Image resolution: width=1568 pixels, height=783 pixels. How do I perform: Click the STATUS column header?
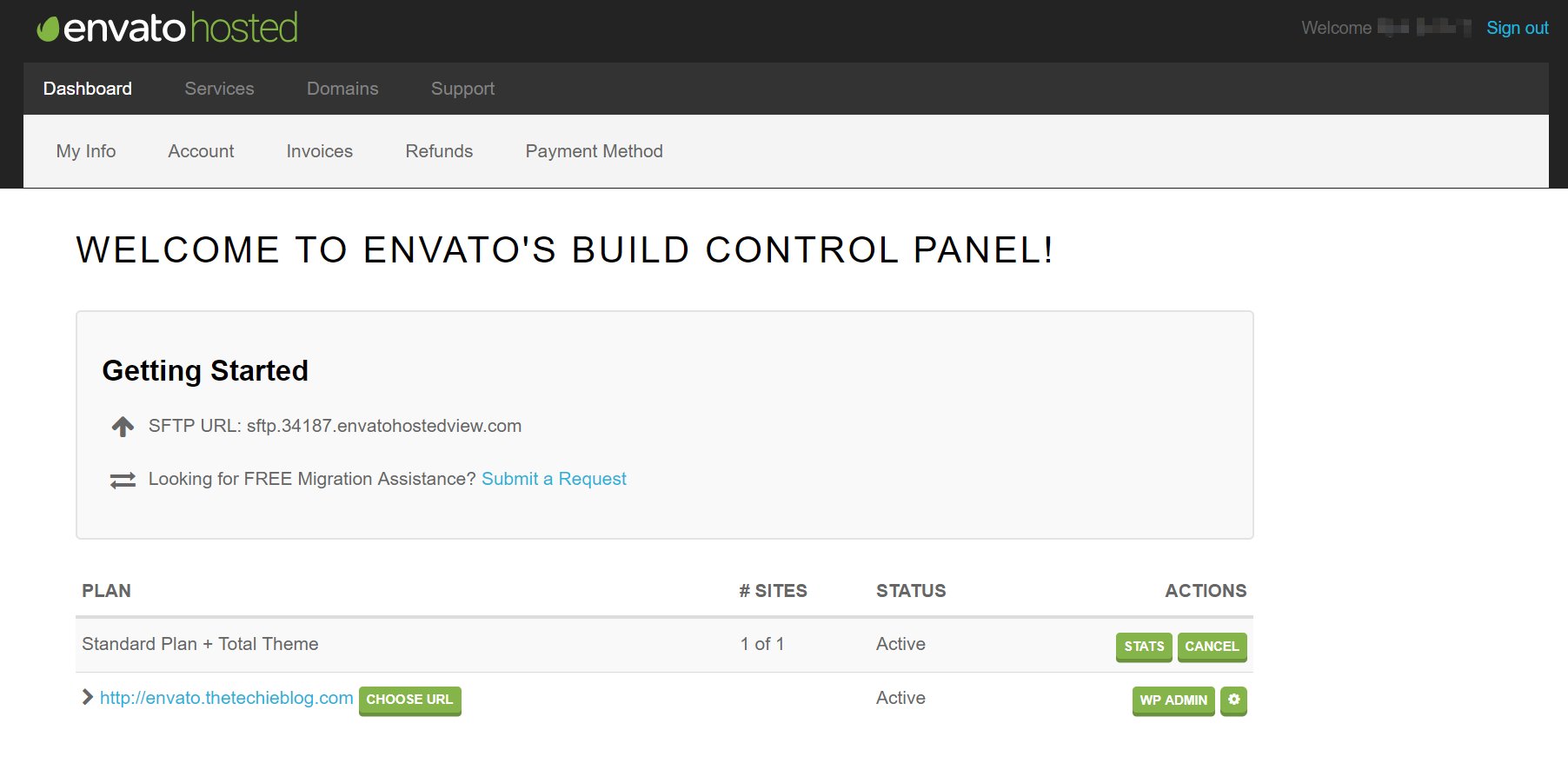[911, 591]
